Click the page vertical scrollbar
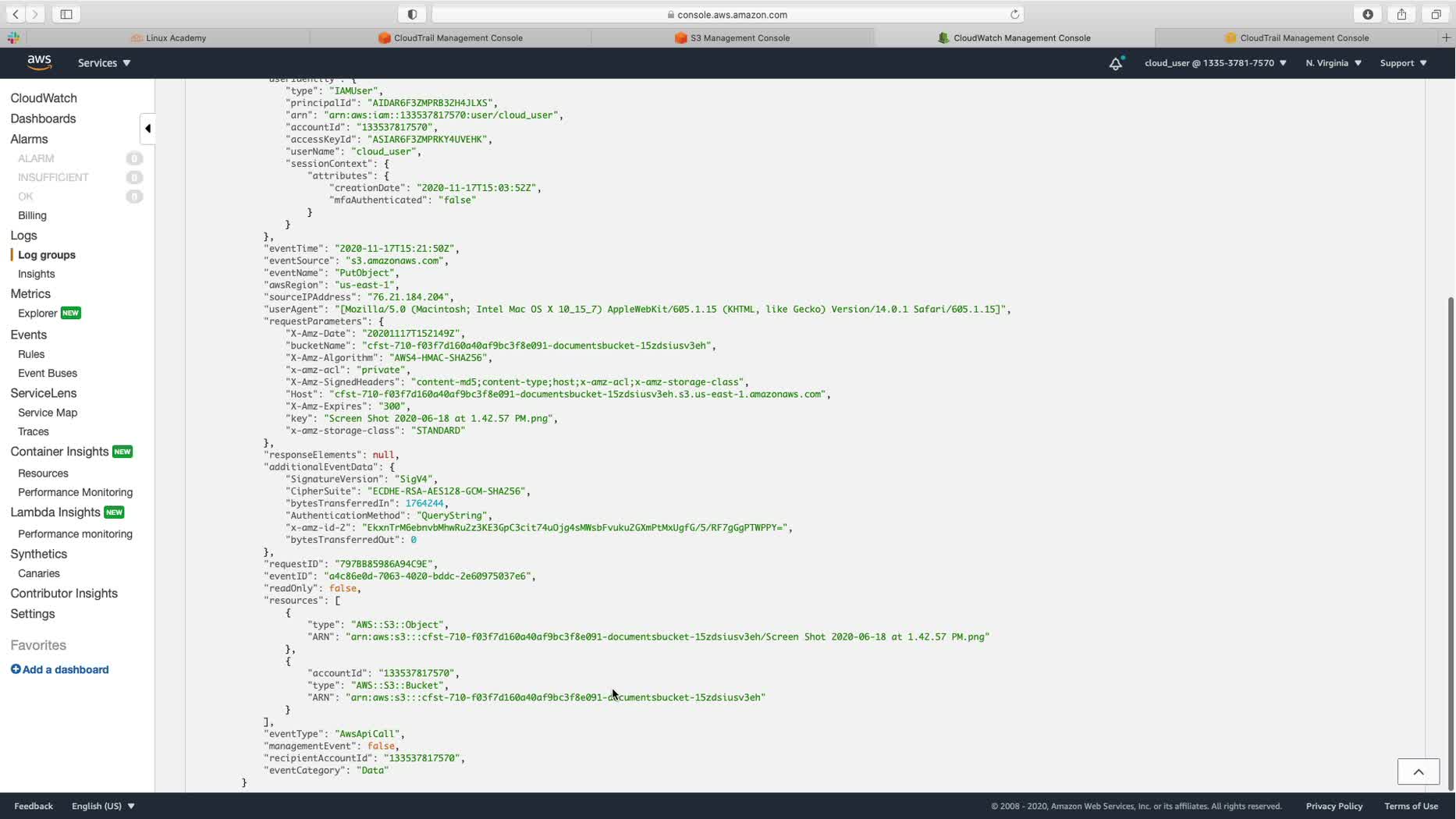This screenshot has height=819, width=1456. tap(1451, 544)
